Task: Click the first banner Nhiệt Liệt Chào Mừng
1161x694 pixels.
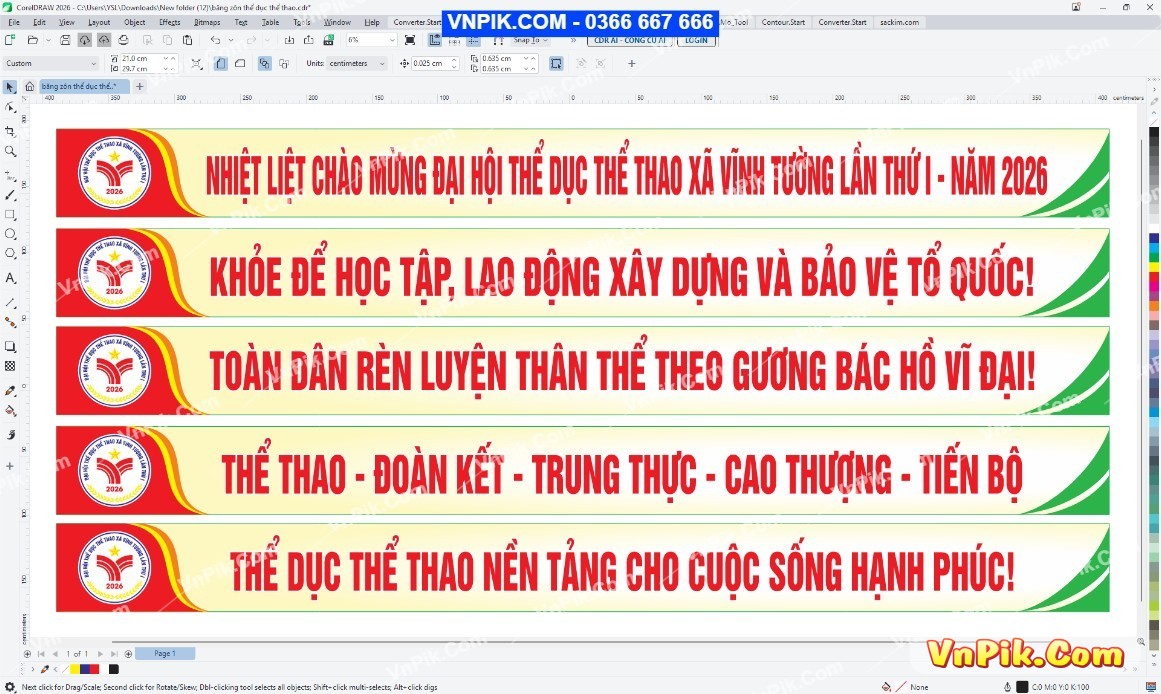Action: click(582, 173)
